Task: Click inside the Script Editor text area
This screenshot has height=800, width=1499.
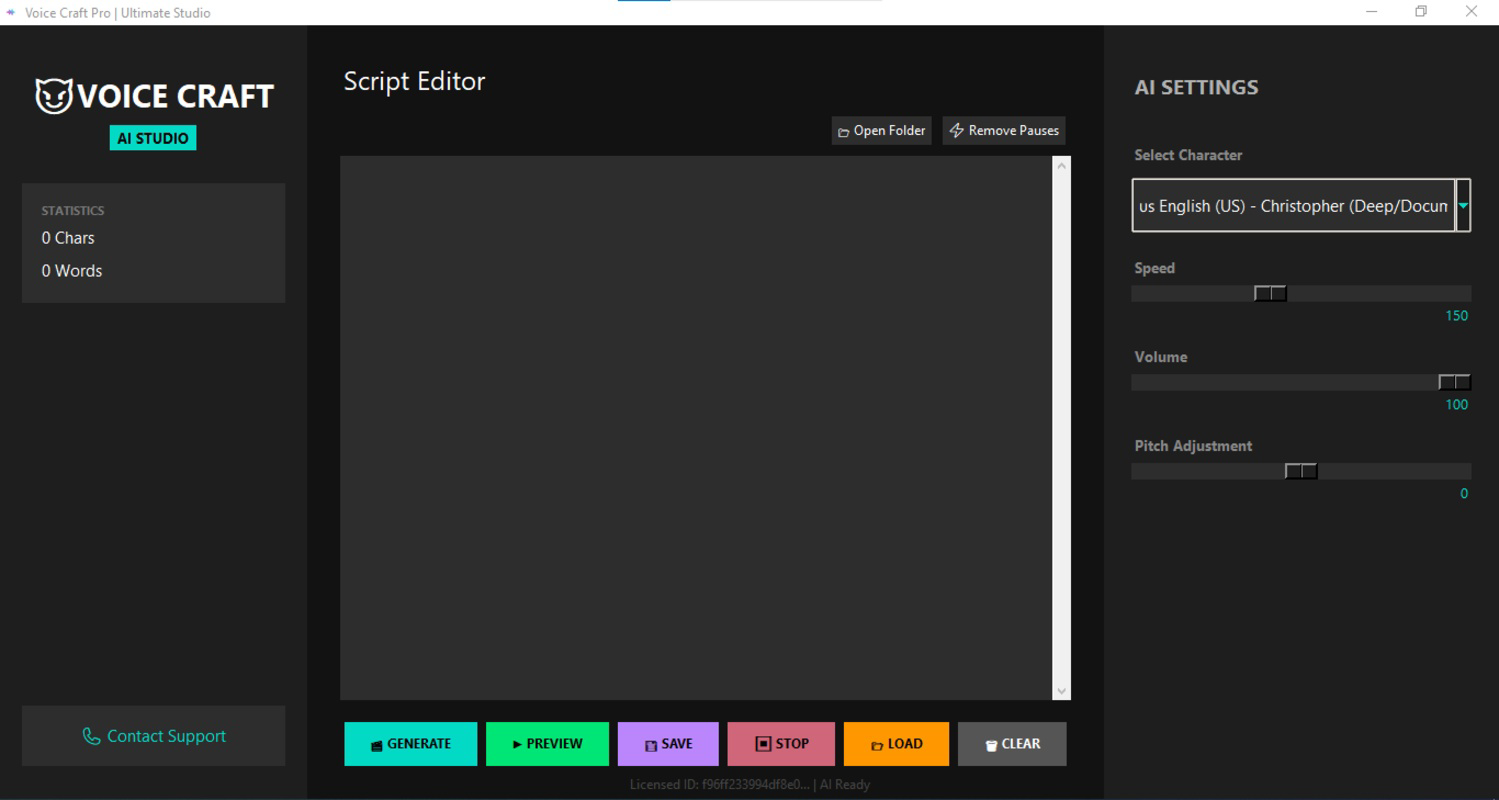Action: (696, 428)
